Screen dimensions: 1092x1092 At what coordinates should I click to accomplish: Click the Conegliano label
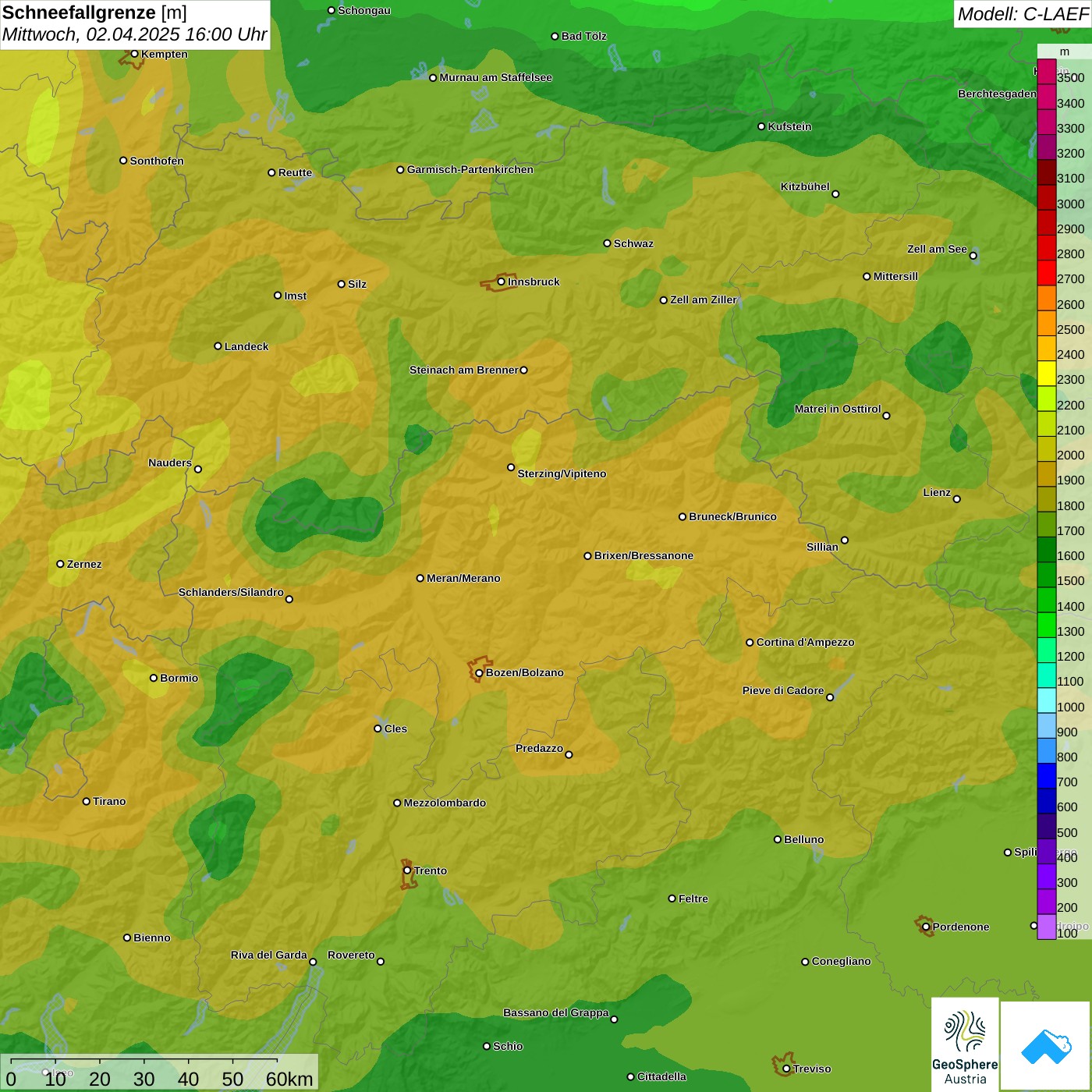841,961
